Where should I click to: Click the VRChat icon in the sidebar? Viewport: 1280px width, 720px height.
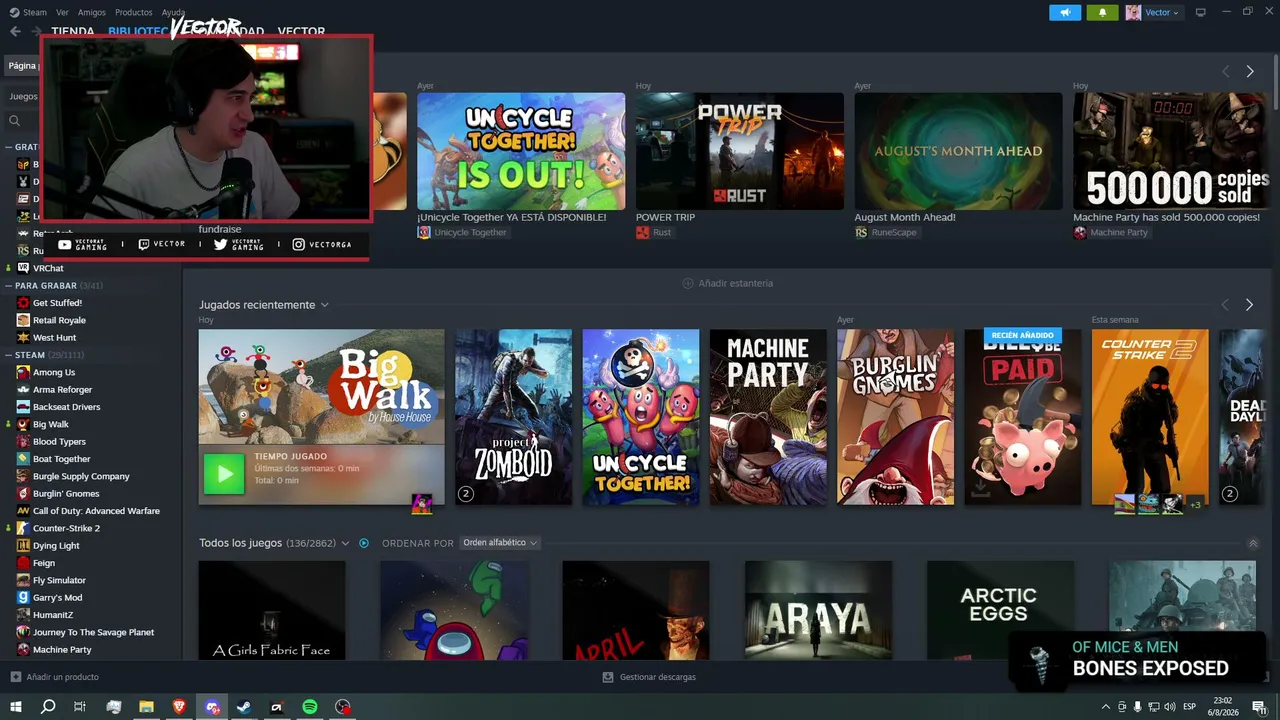(23, 268)
